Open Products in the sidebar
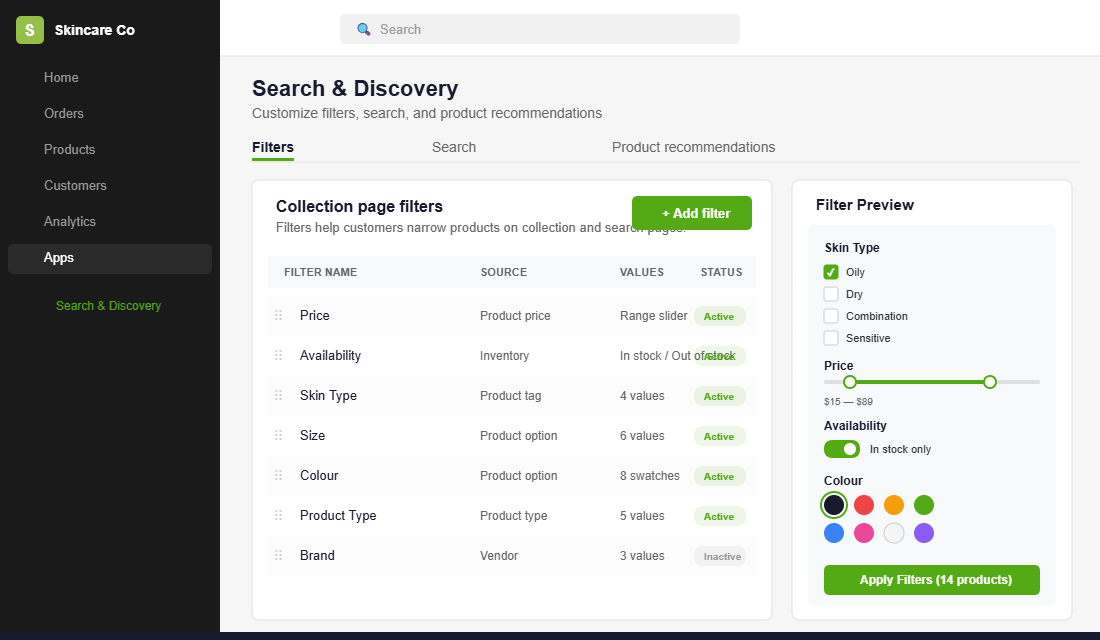The height and width of the screenshot is (640, 1100). pos(69,149)
